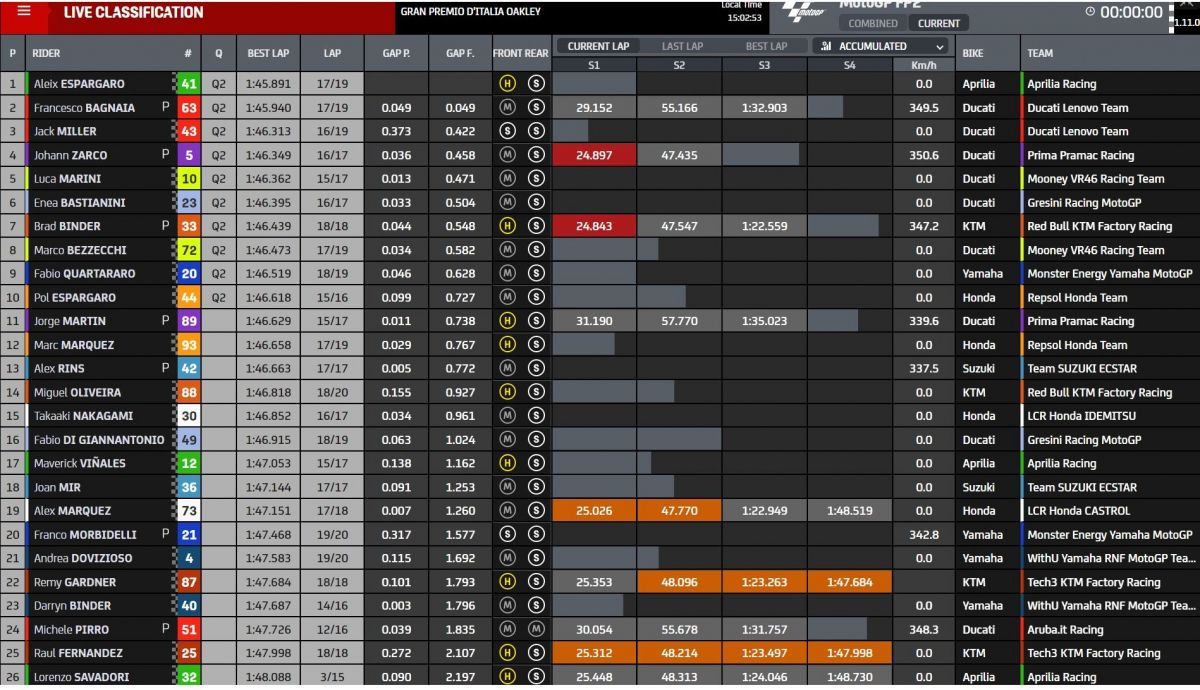Select rider Fabio QUARTARARO row name
The height and width of the screenshot is (690, 1200).
coord(84,274)
